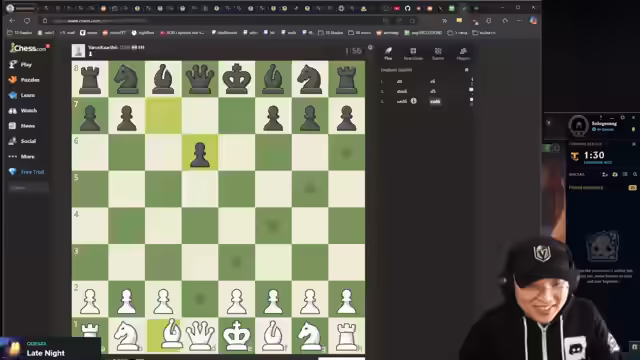The width and height of the screenshot is (640, 360).
Task: Select the white queen on d1
Action: (200, 336)
